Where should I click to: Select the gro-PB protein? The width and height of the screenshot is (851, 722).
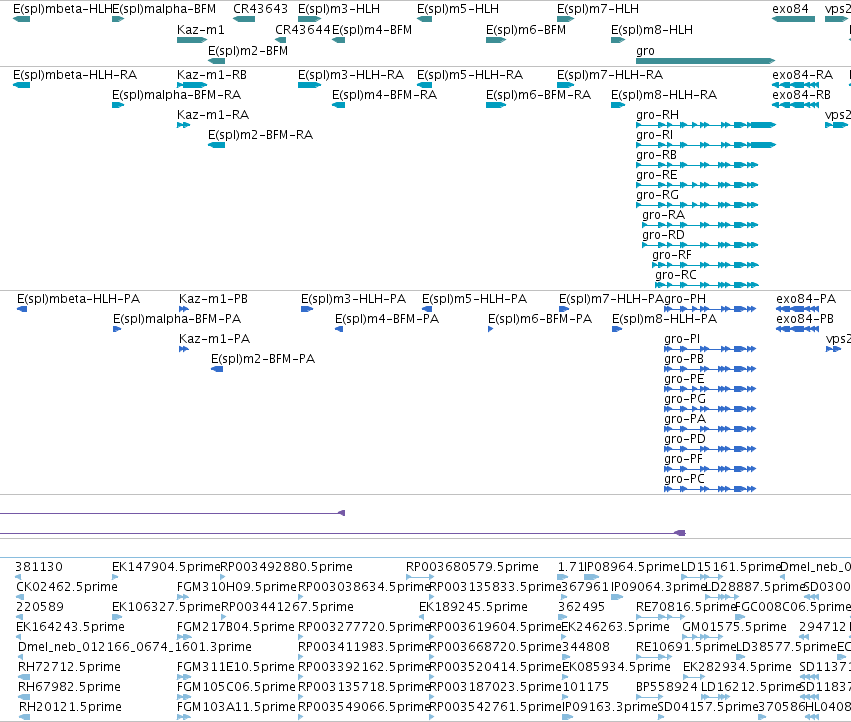pyautogui.click(x=710, y=369)
